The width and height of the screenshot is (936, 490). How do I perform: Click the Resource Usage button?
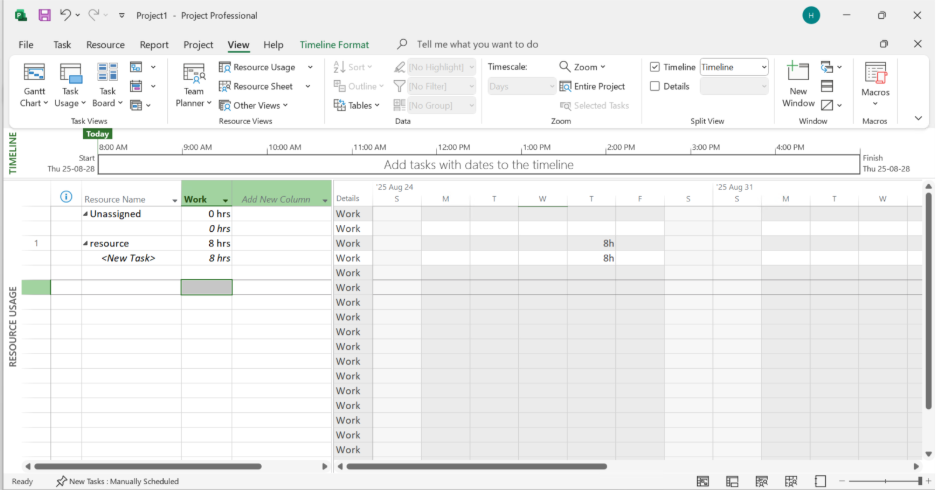257,67
